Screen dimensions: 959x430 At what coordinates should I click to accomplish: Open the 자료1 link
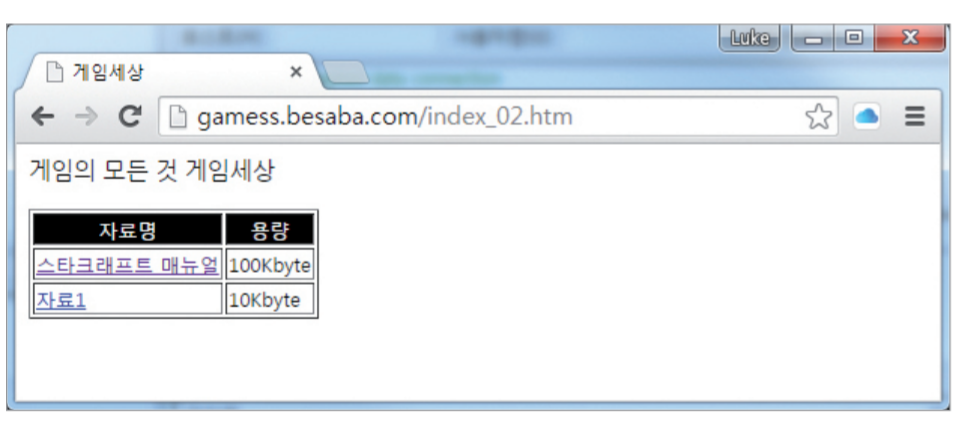pyautogui.click(x=61, y=300)
